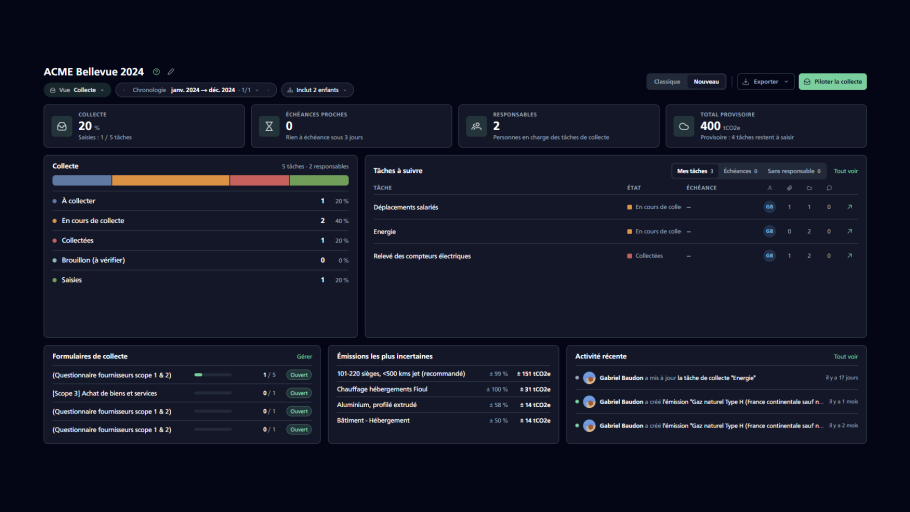910x512 pixels.
Task: Click the GB avatar on the Energie row
Action: click(770, 232)
